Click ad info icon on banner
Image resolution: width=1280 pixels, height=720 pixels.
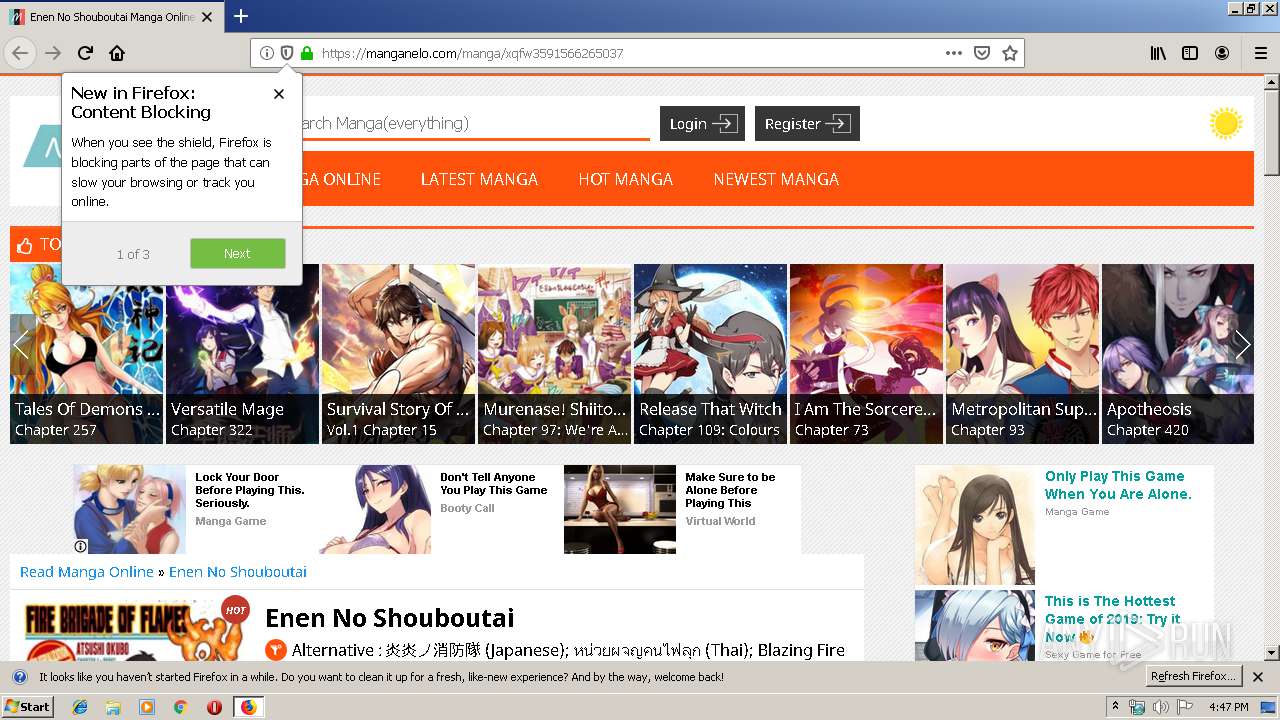[81, 547]
